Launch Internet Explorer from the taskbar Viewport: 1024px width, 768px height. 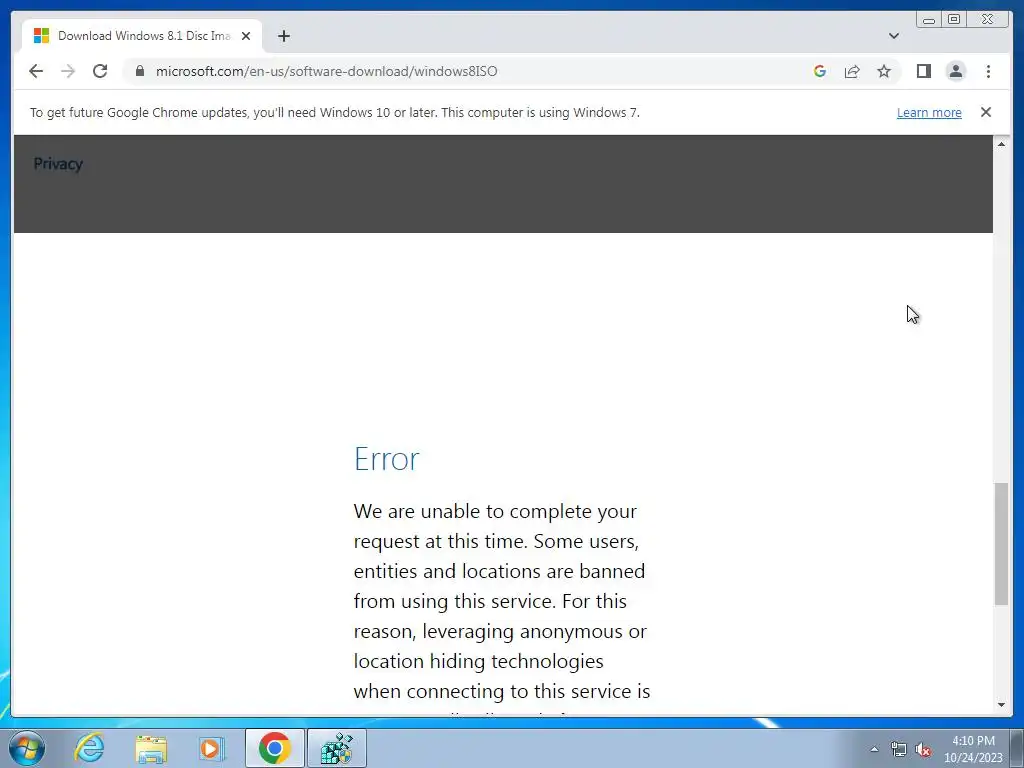pos(89,748)
